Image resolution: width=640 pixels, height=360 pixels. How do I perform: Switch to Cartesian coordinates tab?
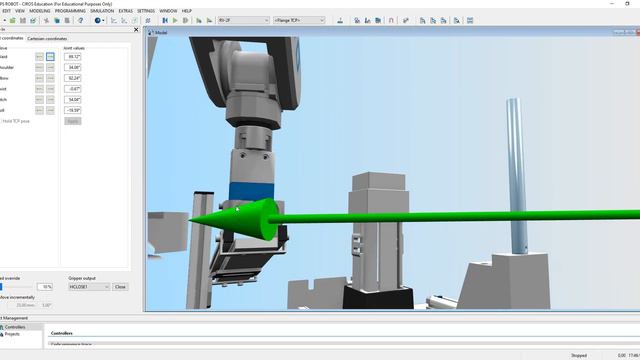tap(47, 39)
